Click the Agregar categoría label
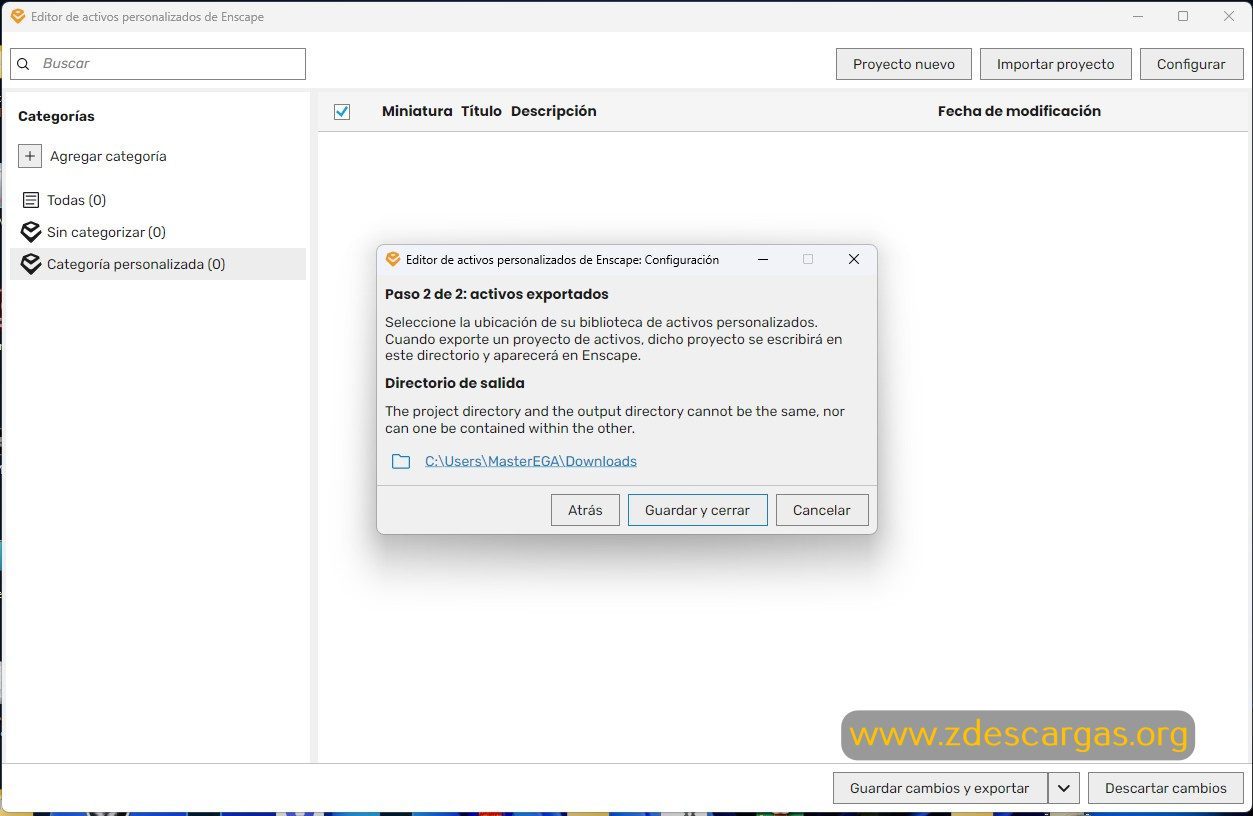This screenshot has width=1253, height=816. 108,156
